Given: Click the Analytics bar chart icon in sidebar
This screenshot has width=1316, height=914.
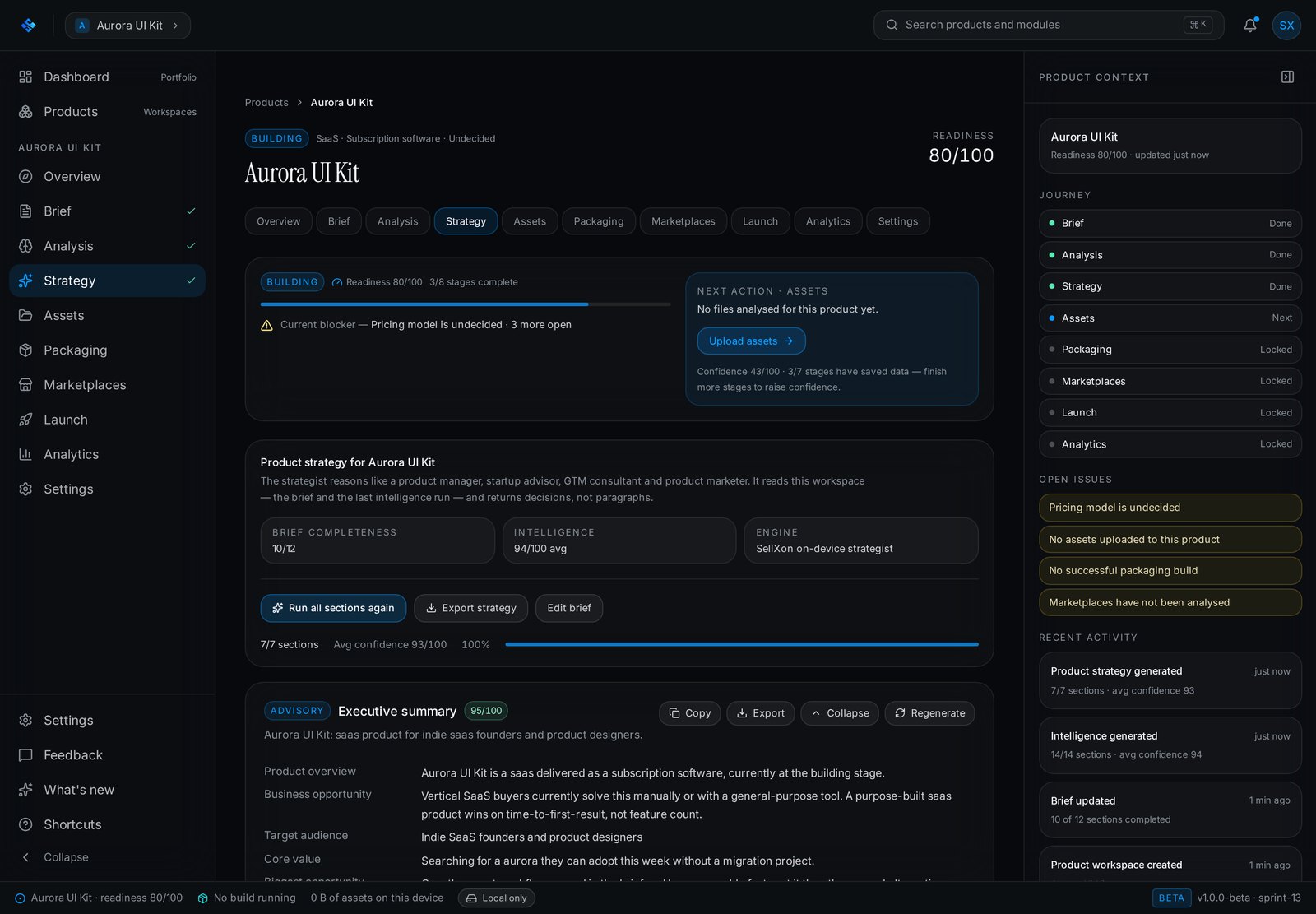Looking at the screenshot, I should tap(25, 454).
